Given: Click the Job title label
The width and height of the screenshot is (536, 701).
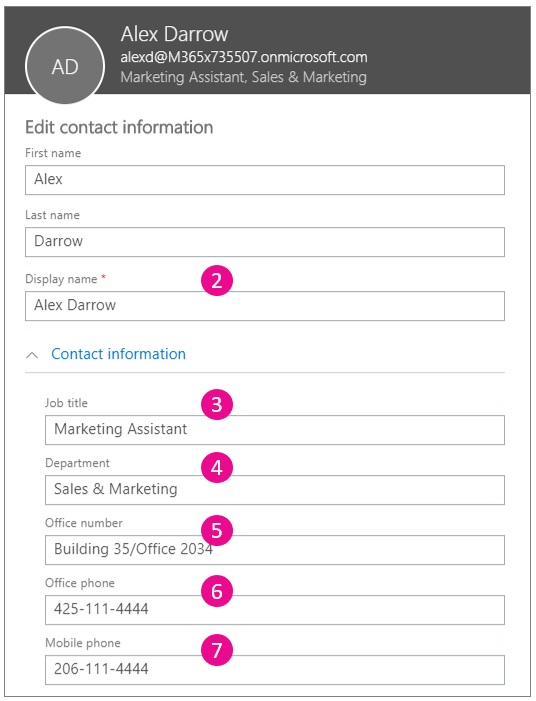Looking at the screenshot, I should [x=66, y=403].
